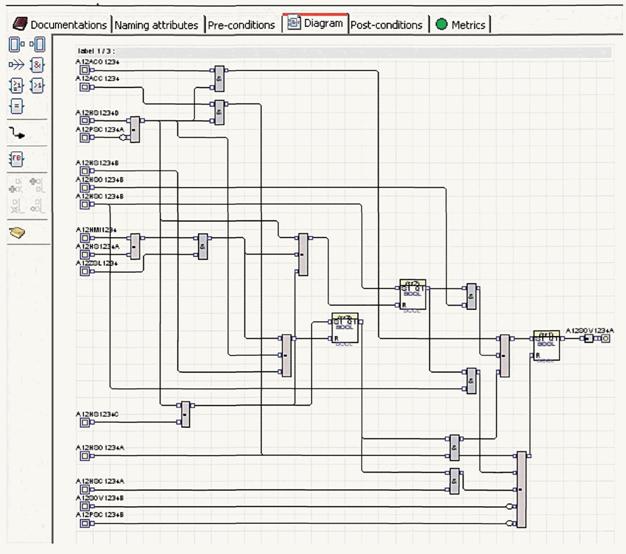Select the tall multi-input gate at bottom right
The height and width of the screenshot is (554, 626).
[519, 489]
